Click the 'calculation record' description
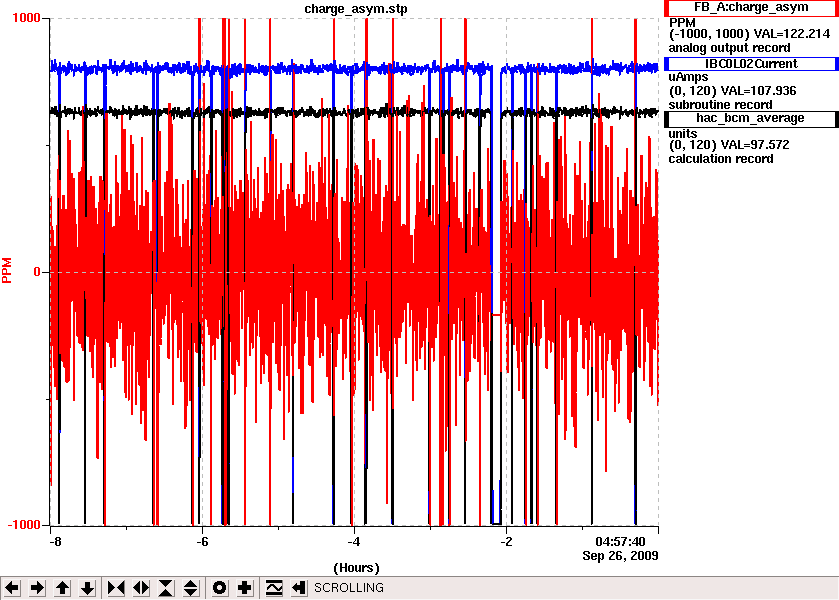This screenshot has height=600, width=839. point(721,158)
